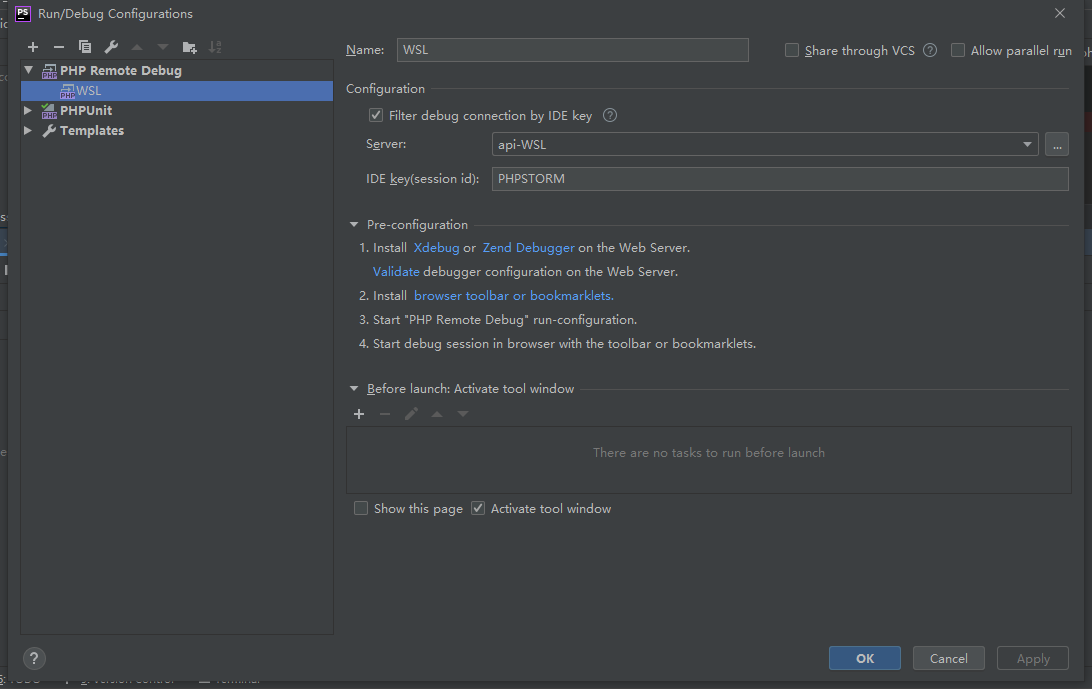Open server settings with the ellipsis button

[x=1056, y=144]
